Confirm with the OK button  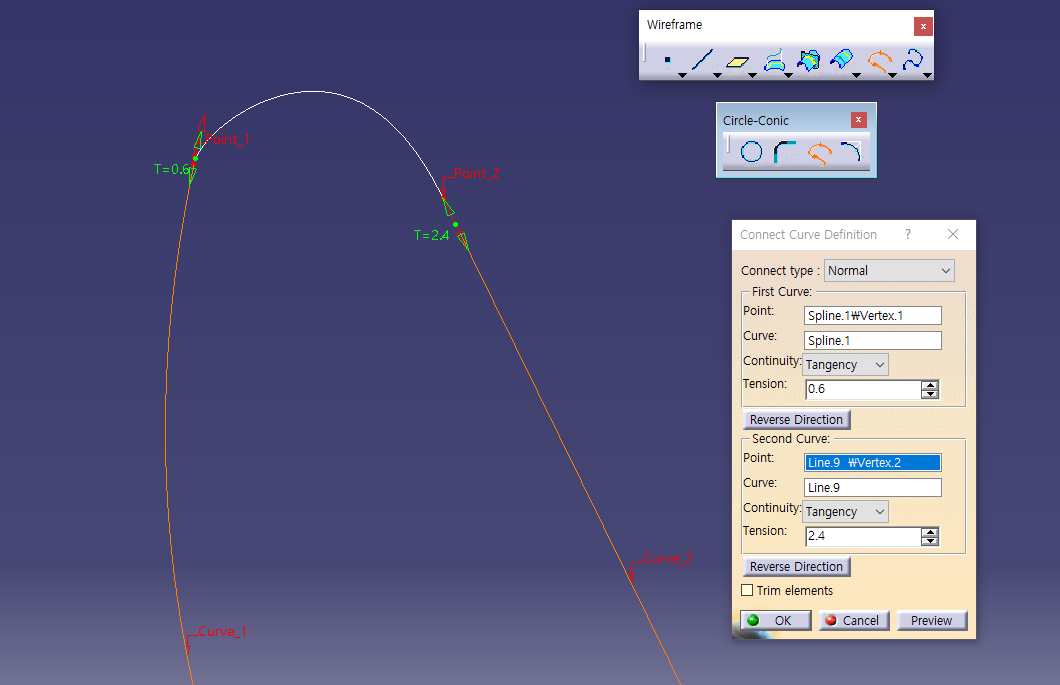pyautogui.click(x=775, y=620)
